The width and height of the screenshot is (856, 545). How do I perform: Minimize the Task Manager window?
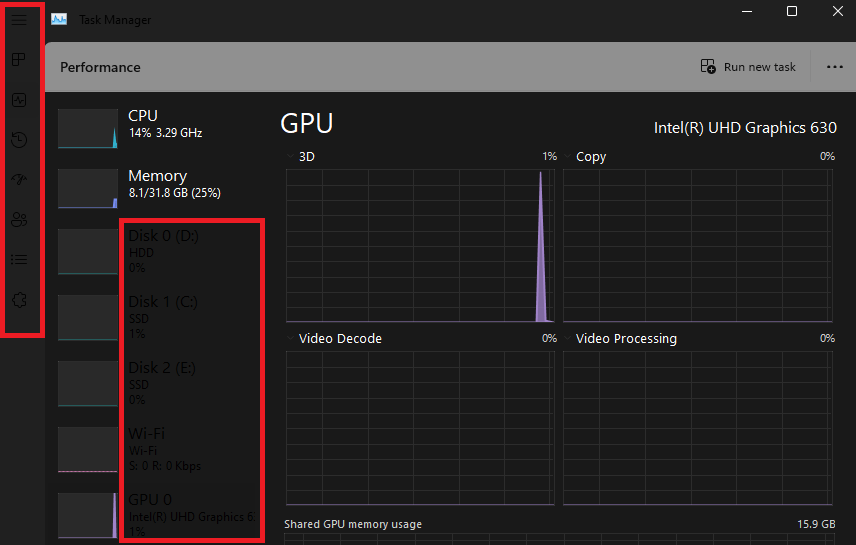747,11
